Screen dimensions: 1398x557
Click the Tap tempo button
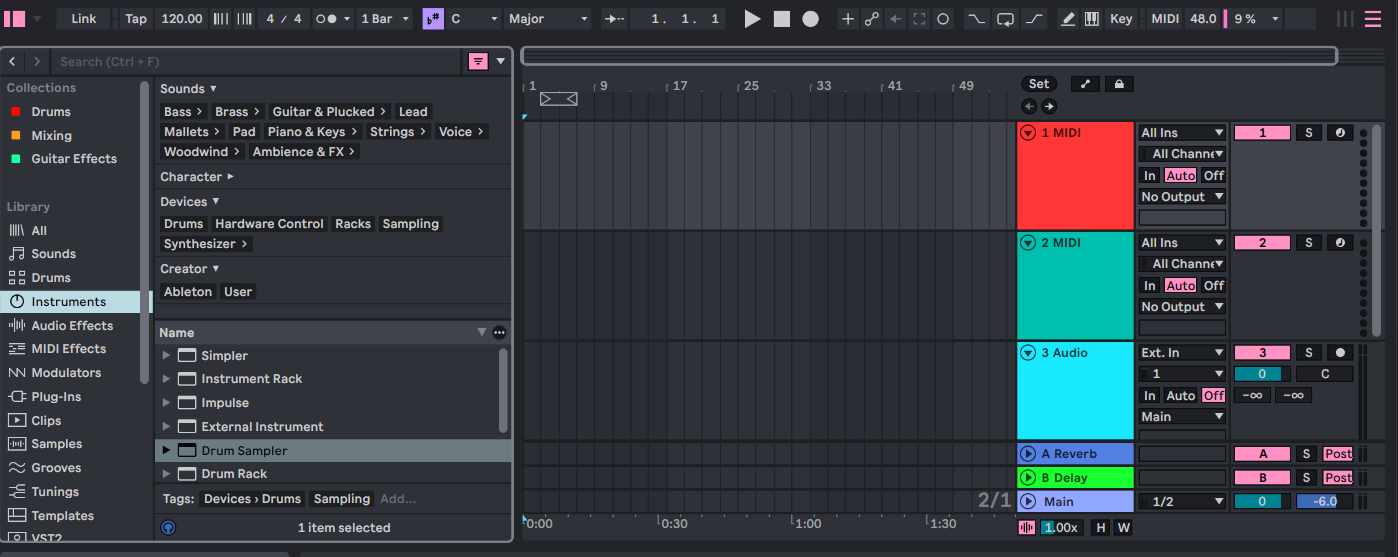click(x=136, y=19)
